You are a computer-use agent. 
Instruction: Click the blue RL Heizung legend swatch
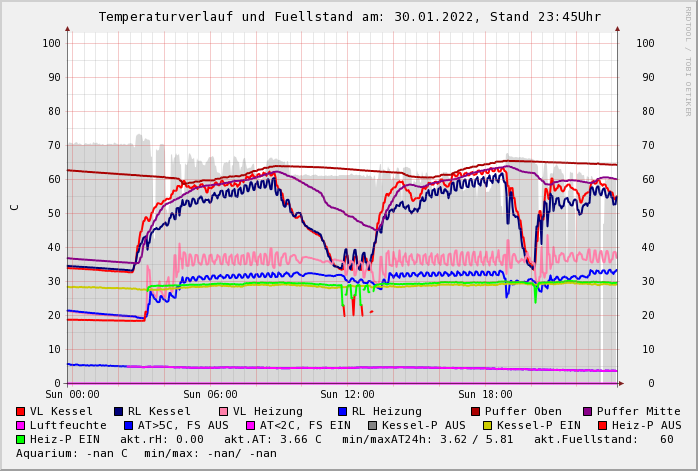342,411
